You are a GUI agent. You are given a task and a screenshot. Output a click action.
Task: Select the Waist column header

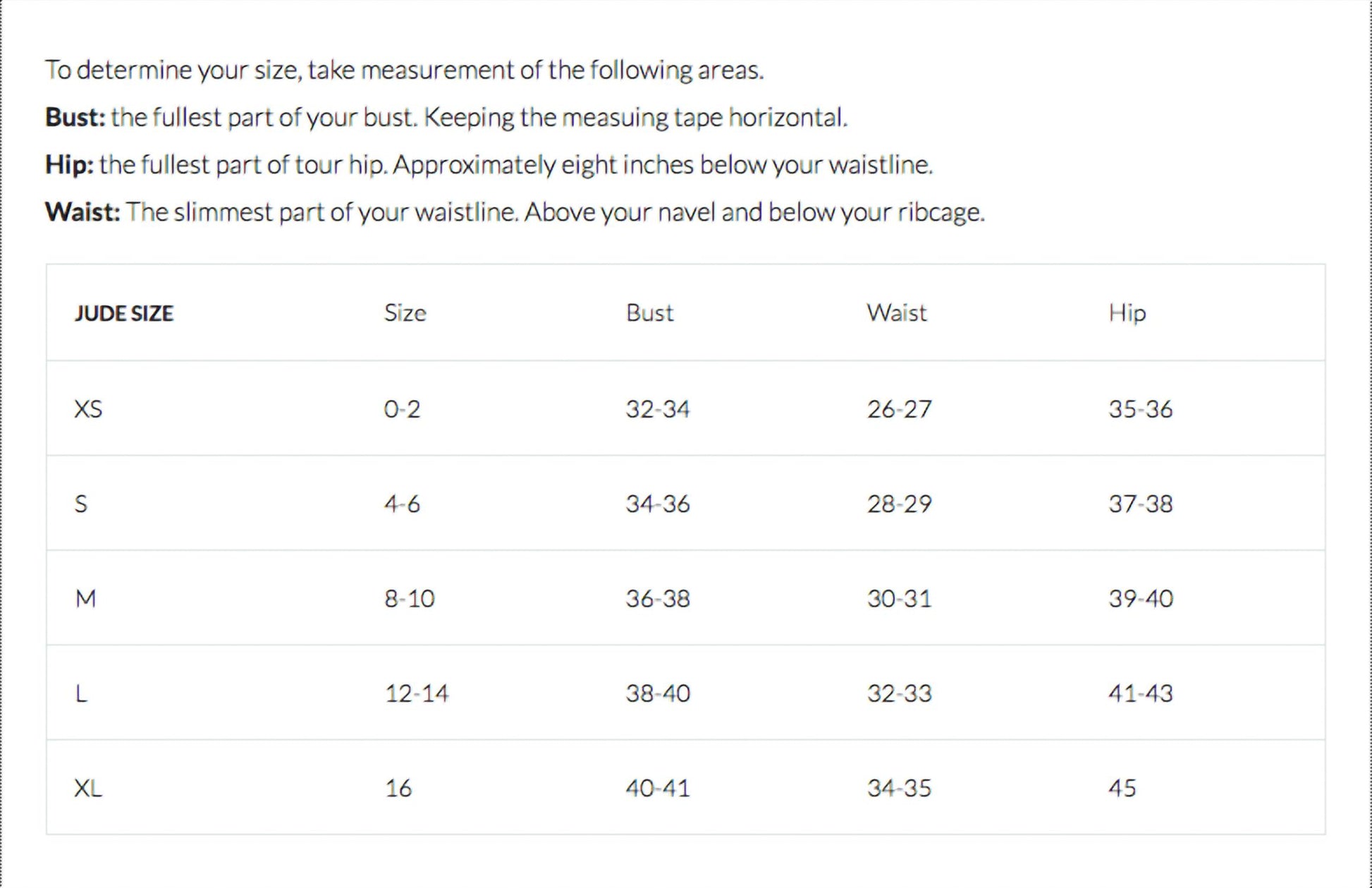click(x=896, y=313)
